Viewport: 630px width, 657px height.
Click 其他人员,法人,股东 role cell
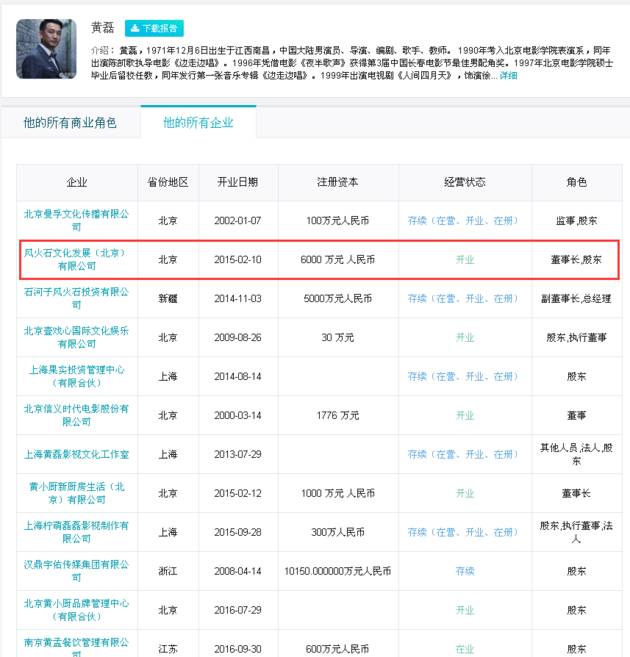tap(576, 454)
